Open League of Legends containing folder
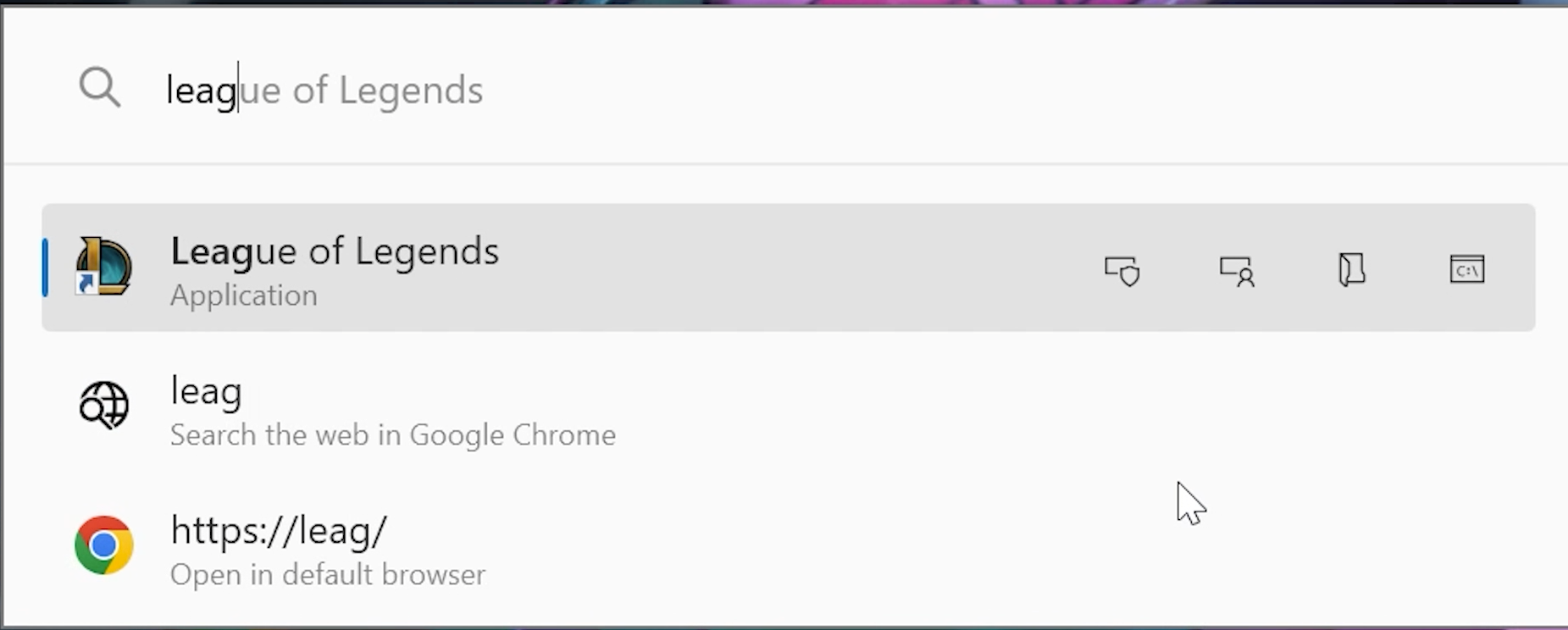Viewport: 1568px width, 630px height. pyautogui.click(x=1352, y=270)
